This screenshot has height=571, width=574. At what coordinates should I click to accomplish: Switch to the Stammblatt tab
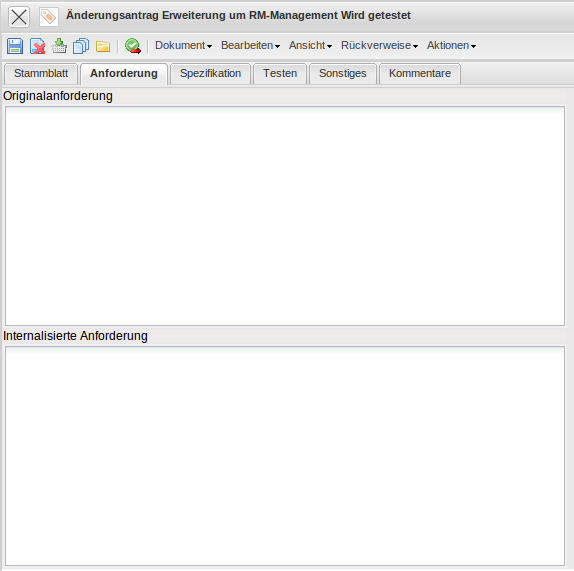tap(41, 74)
